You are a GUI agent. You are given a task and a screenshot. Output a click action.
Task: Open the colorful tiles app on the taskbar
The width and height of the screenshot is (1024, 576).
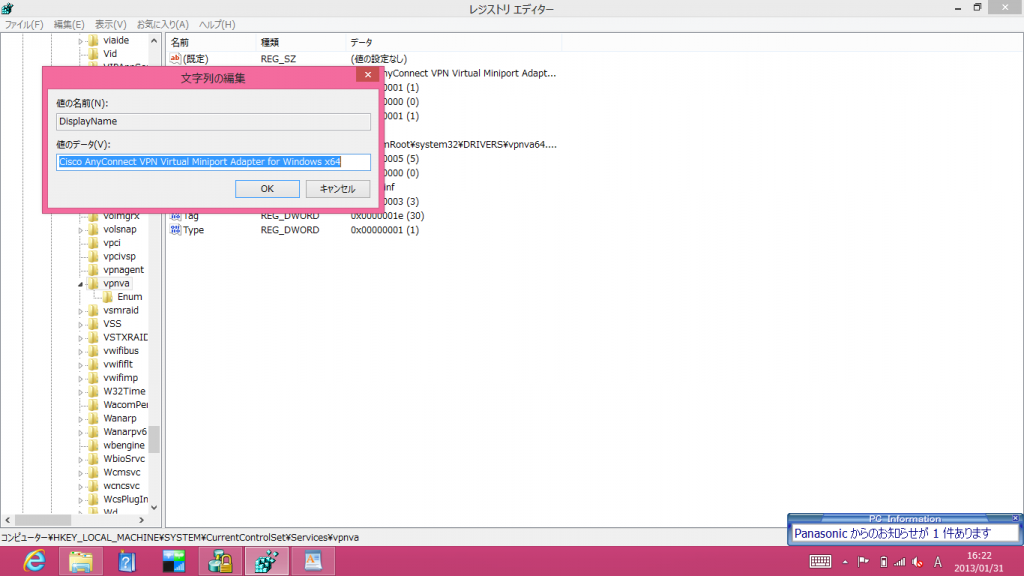tap(174, 561)
